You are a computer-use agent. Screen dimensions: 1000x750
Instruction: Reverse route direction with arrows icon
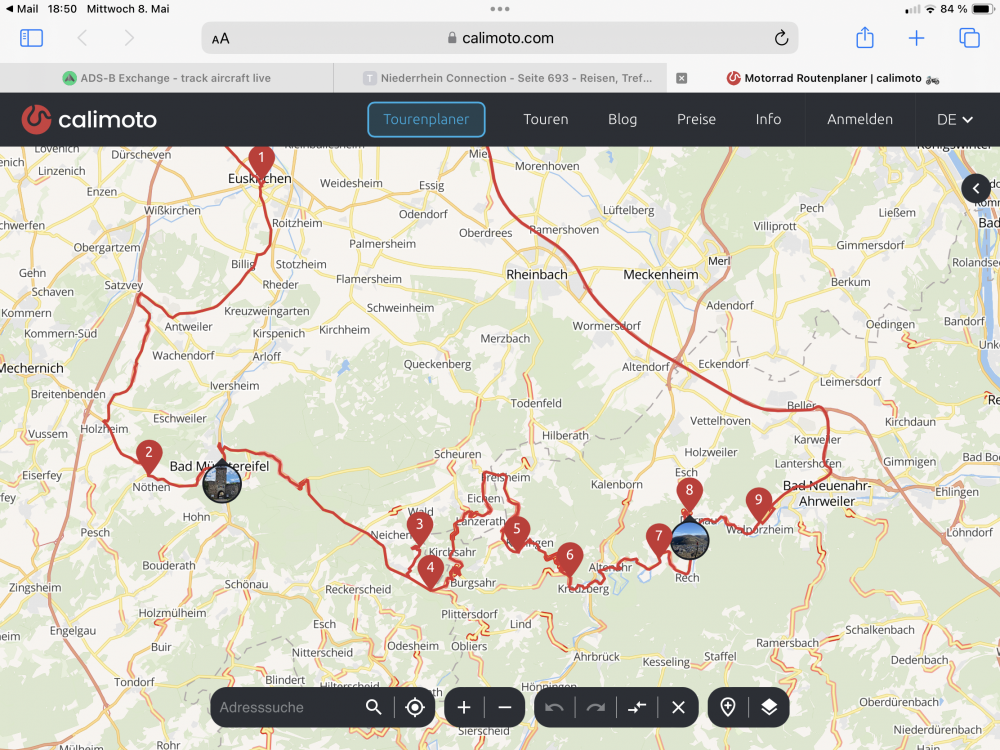pyautogui.click(x=637, y=707)
